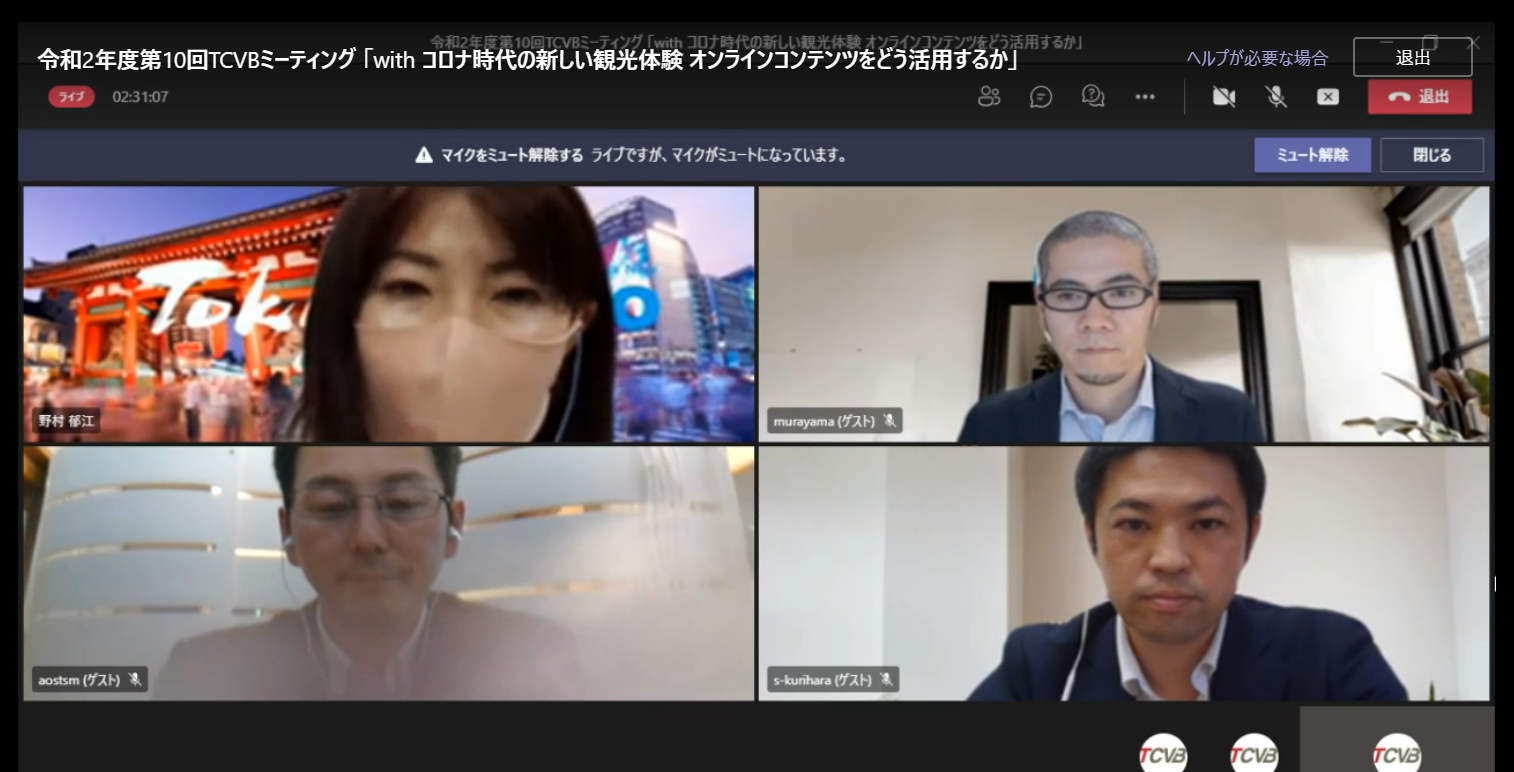Toggle the muted microphone icon in toolbar
This screenshot has height=772, width=1514.
(1276, 97)
